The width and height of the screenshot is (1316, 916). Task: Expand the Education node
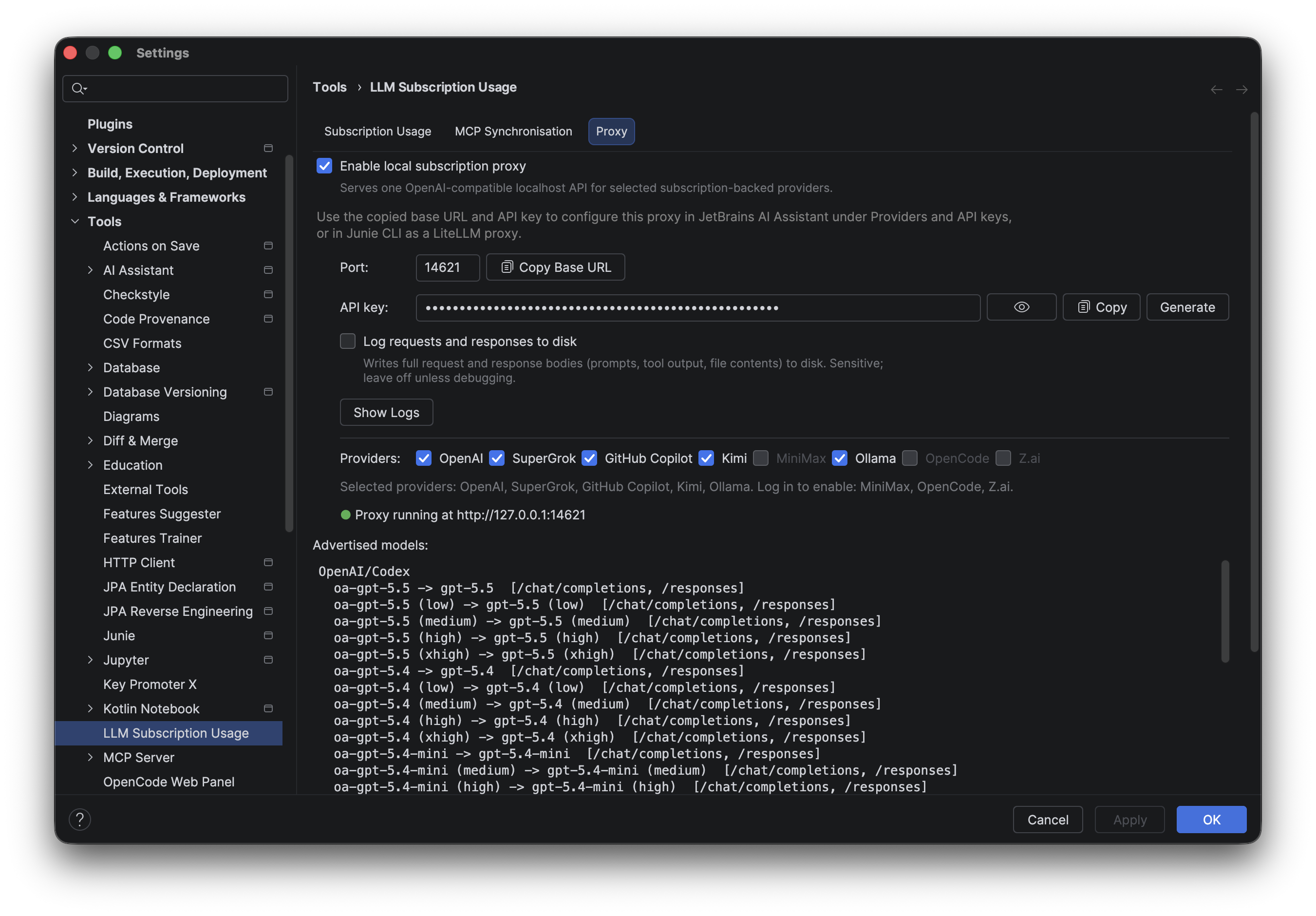(x=90, y=465)
